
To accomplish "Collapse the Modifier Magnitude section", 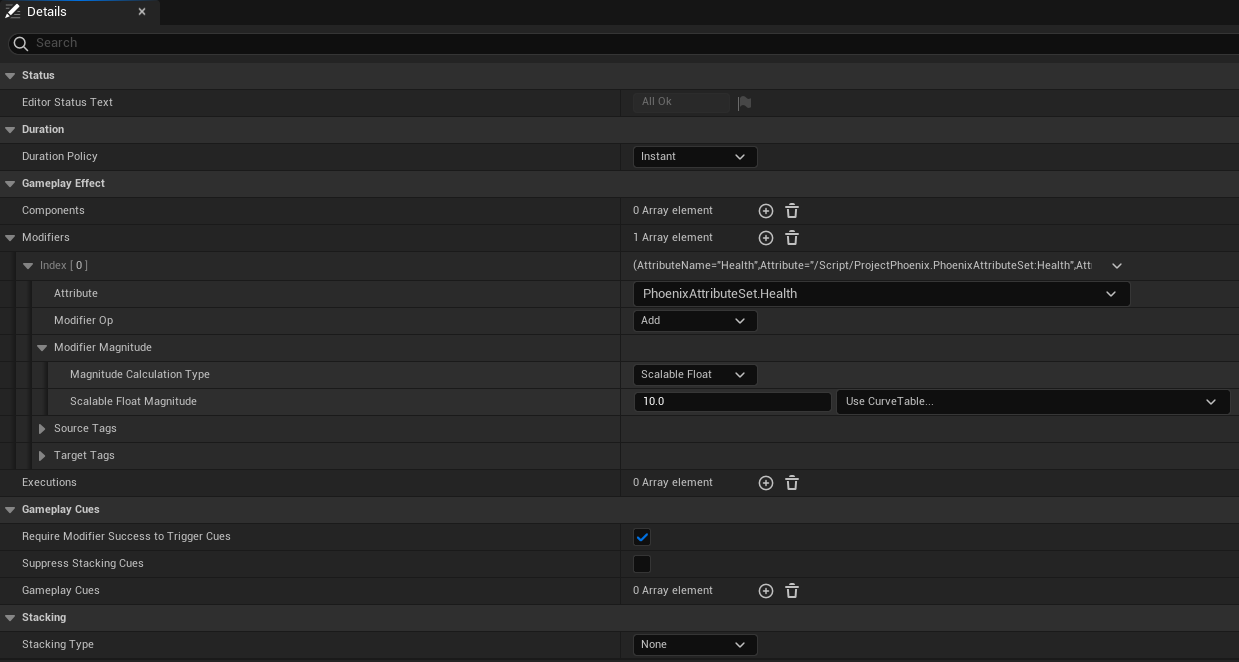I will [42, 348].
